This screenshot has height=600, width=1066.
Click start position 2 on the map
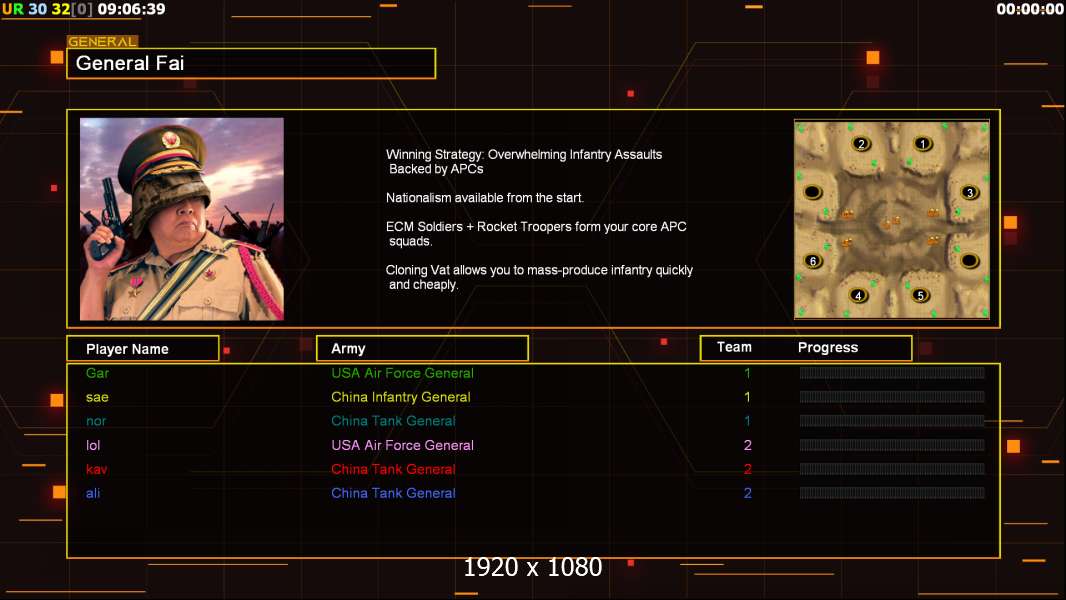tap(861, 144)
